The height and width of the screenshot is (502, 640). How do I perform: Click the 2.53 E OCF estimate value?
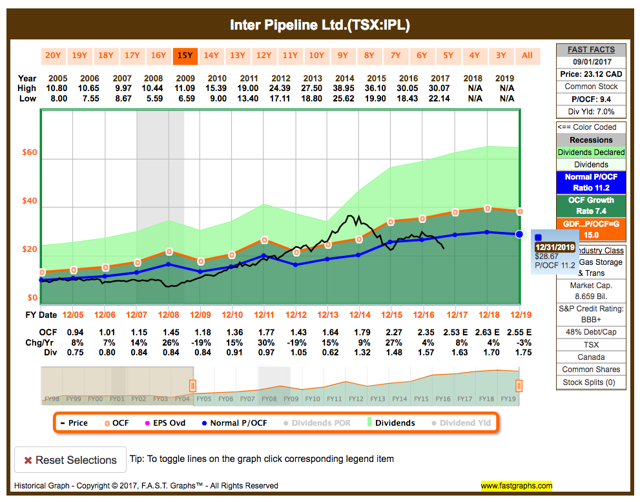[456, 333]
